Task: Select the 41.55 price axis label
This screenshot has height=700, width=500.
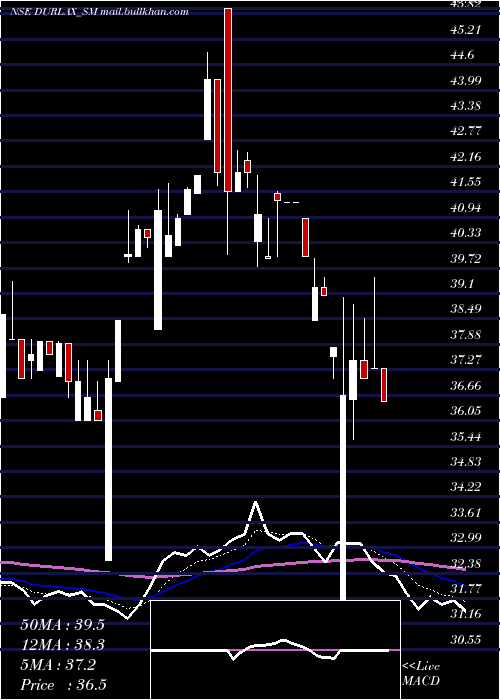Action: [x=466, y=182]
